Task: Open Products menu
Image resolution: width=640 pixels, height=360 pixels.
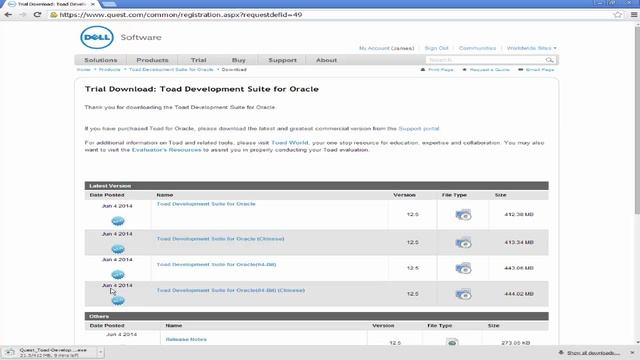Action: pyautogui.click(x=152, y=60)
